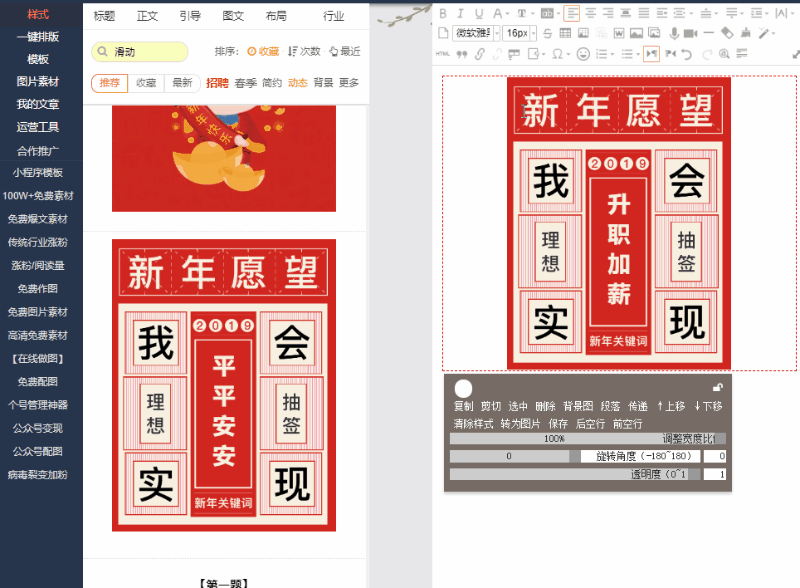This screenshot has height=588, width=800.
Task: Click the italic formatting icon
Action: click(x=461, y=14)
